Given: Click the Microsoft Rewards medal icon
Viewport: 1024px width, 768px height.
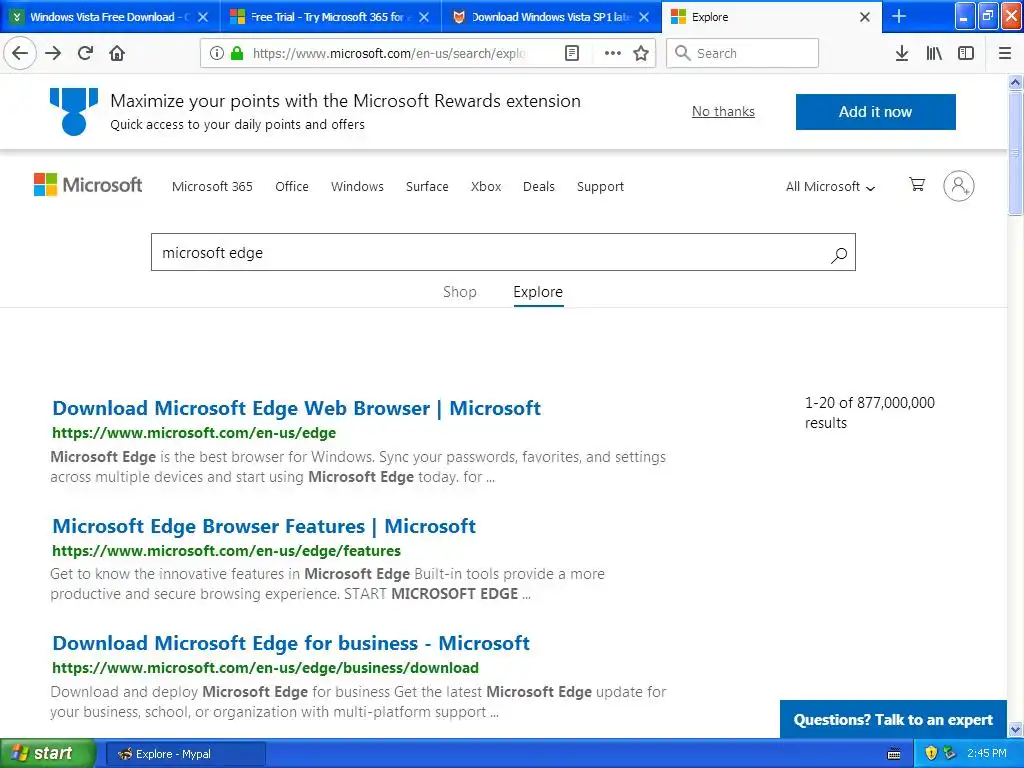Looking at the screenshot, I should (x=74, y=112).
